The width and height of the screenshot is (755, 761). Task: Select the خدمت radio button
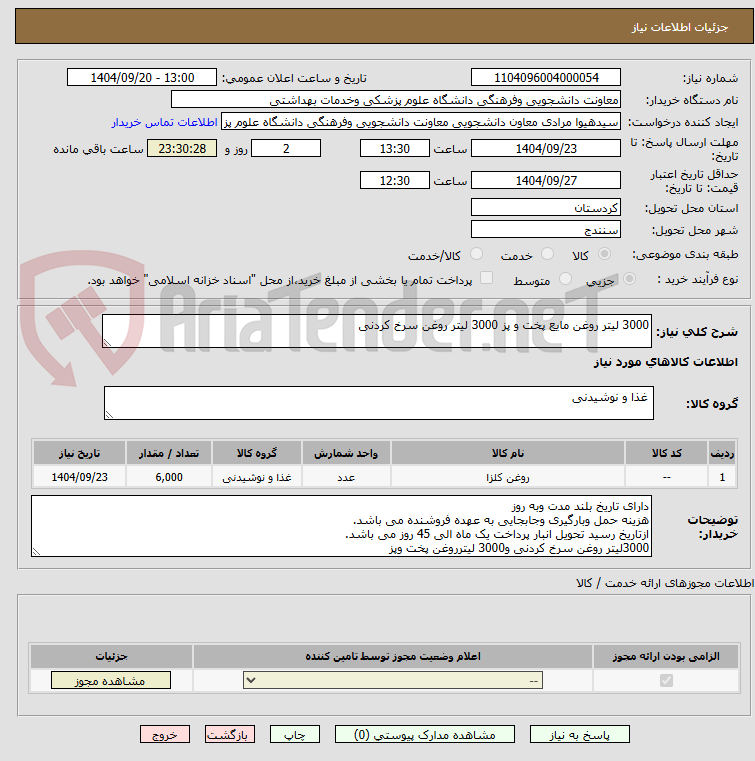point(547,254)
